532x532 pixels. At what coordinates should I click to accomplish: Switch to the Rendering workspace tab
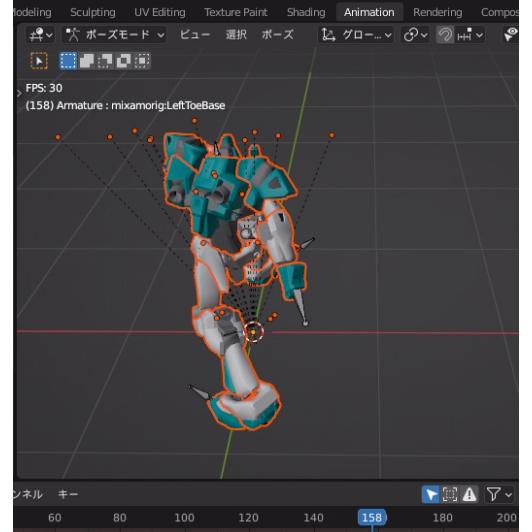[437, 12]
